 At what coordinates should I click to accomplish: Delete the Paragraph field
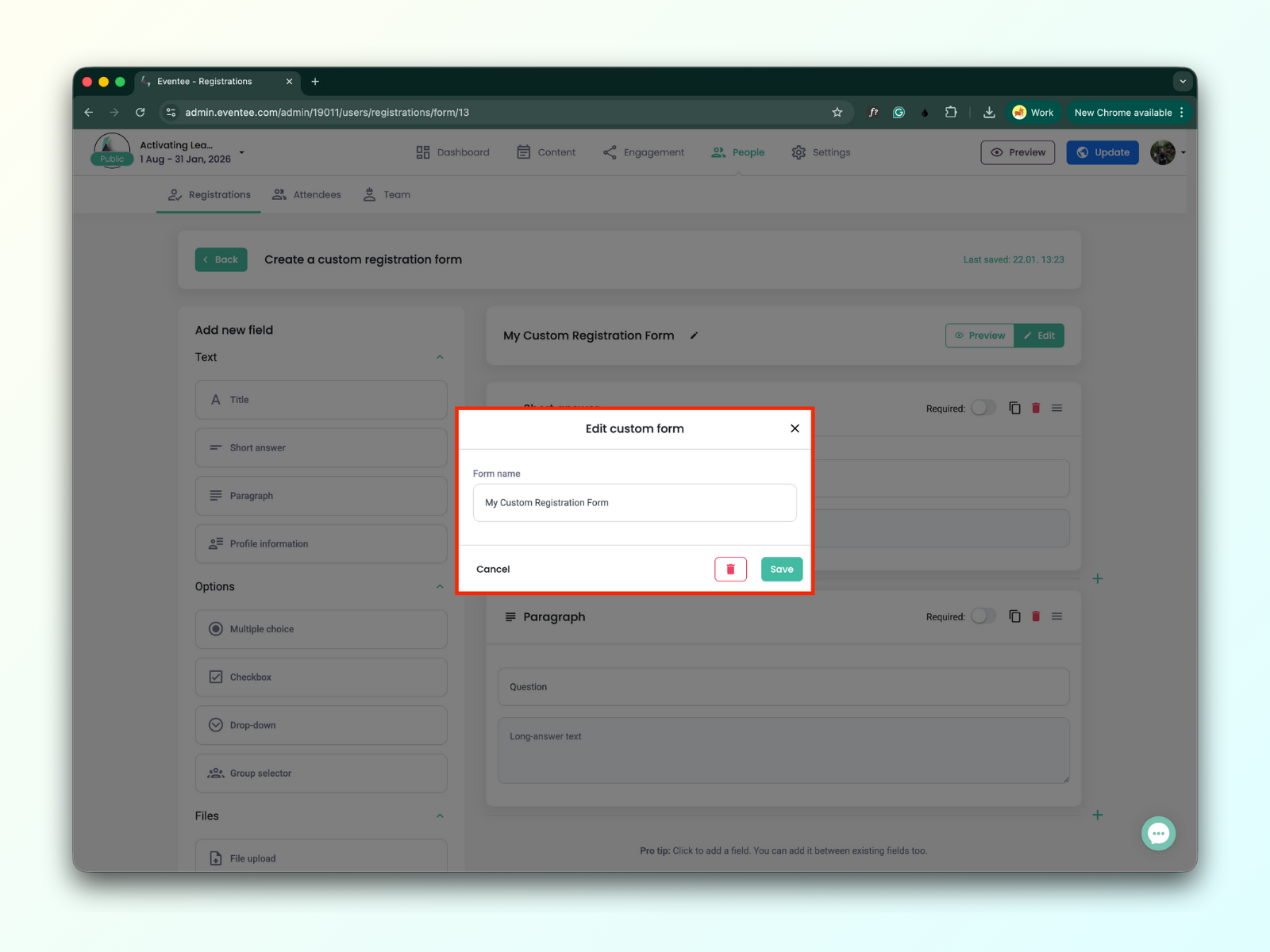coord(1036,616)
